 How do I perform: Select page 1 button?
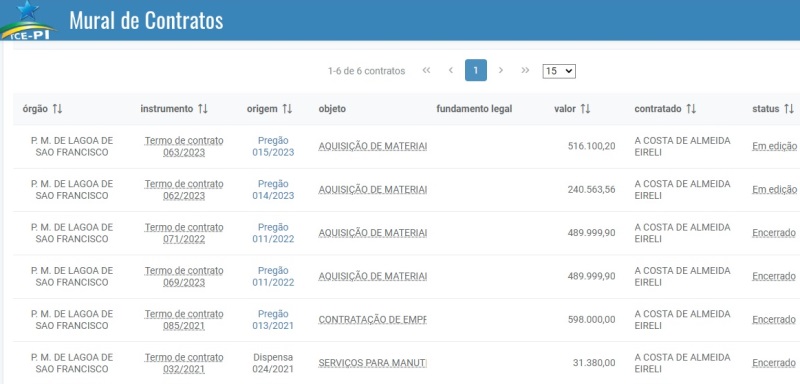tap(476, 70)
